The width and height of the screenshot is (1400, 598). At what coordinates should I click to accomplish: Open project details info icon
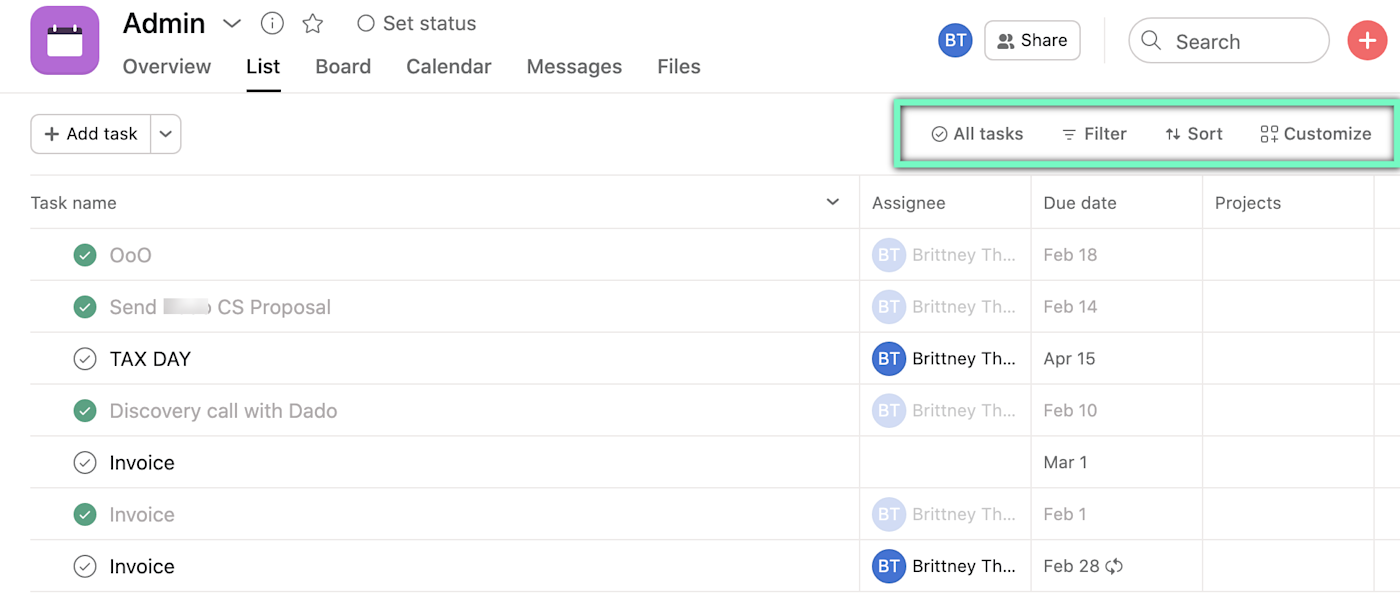tap(272, 23)
